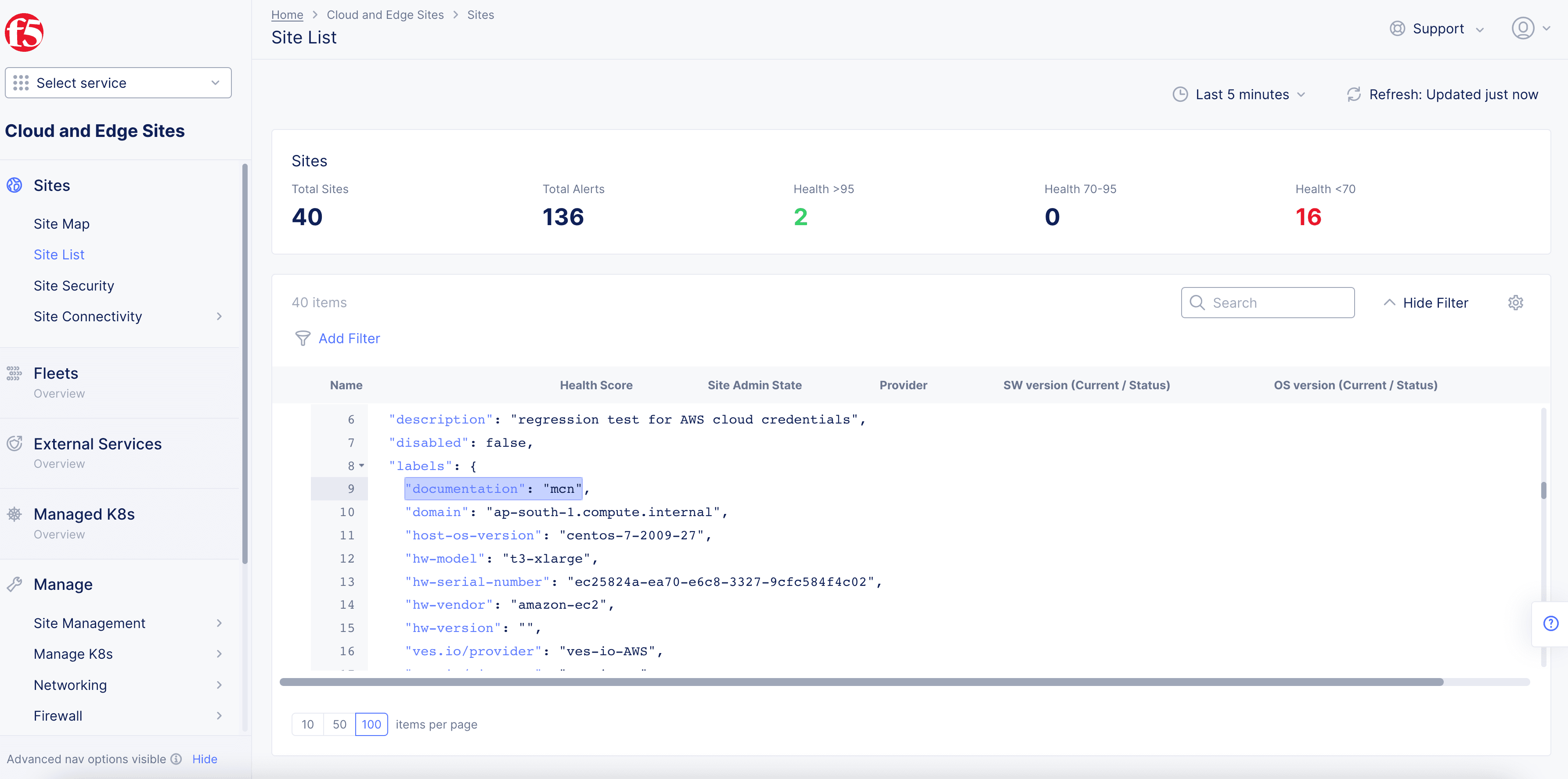The width and height of the screenshot is (1568, 779).
Task: Sort by Health Score column header
Action: point(596,384)
